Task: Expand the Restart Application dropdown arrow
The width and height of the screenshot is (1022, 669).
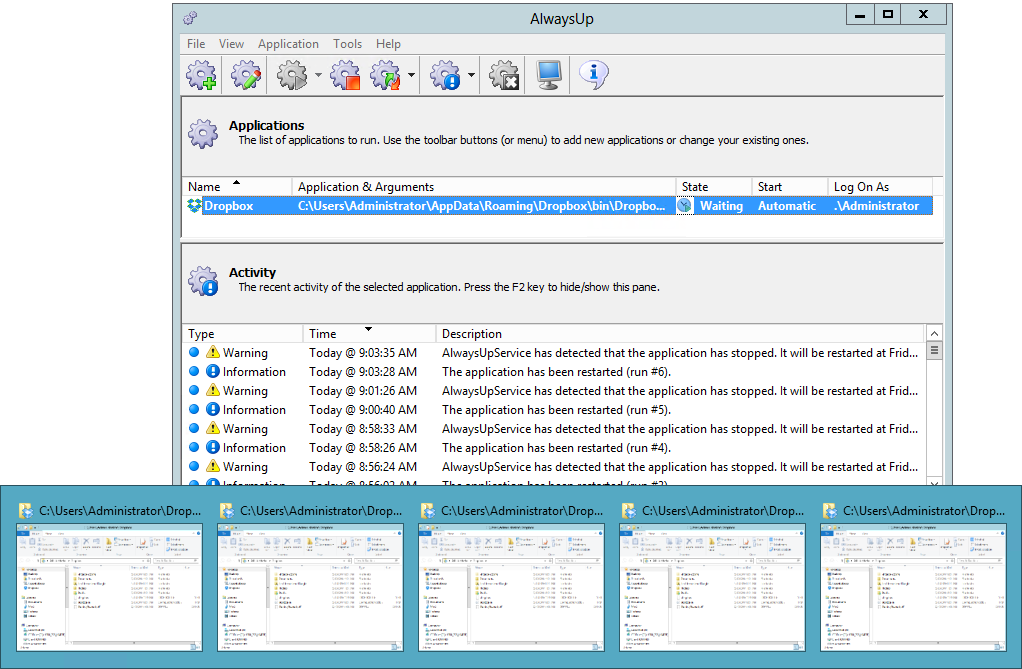Action: point(411,76)
